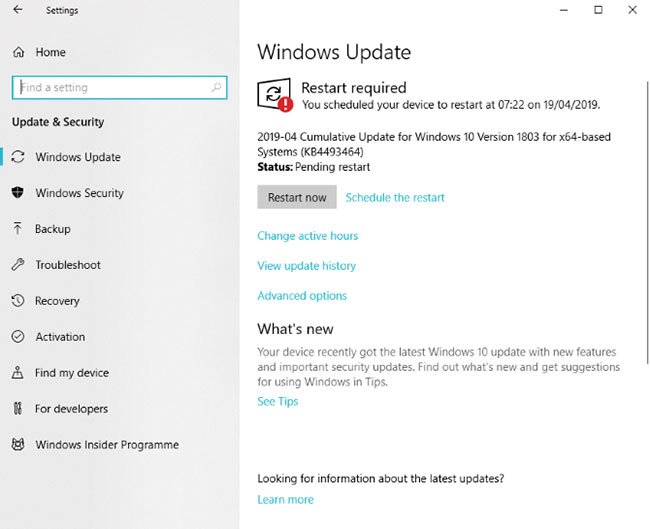
Task: Open the Backup section label
Action: (53, 229)
